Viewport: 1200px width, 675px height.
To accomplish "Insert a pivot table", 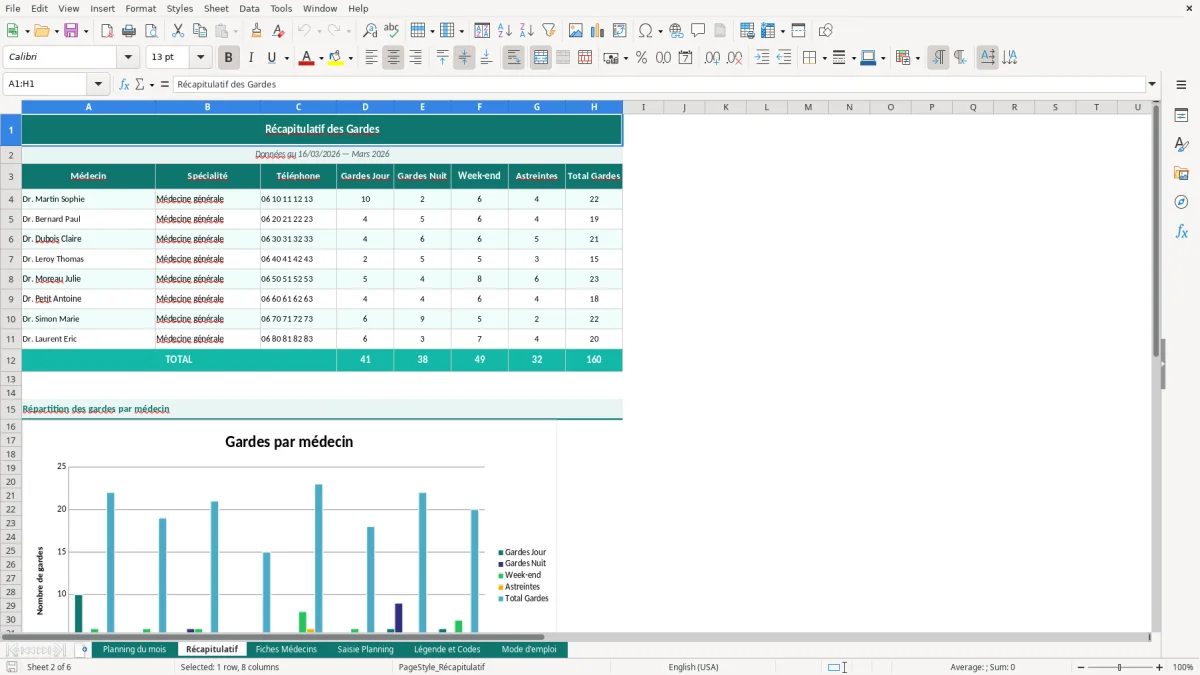I will (x=620, y=31).
